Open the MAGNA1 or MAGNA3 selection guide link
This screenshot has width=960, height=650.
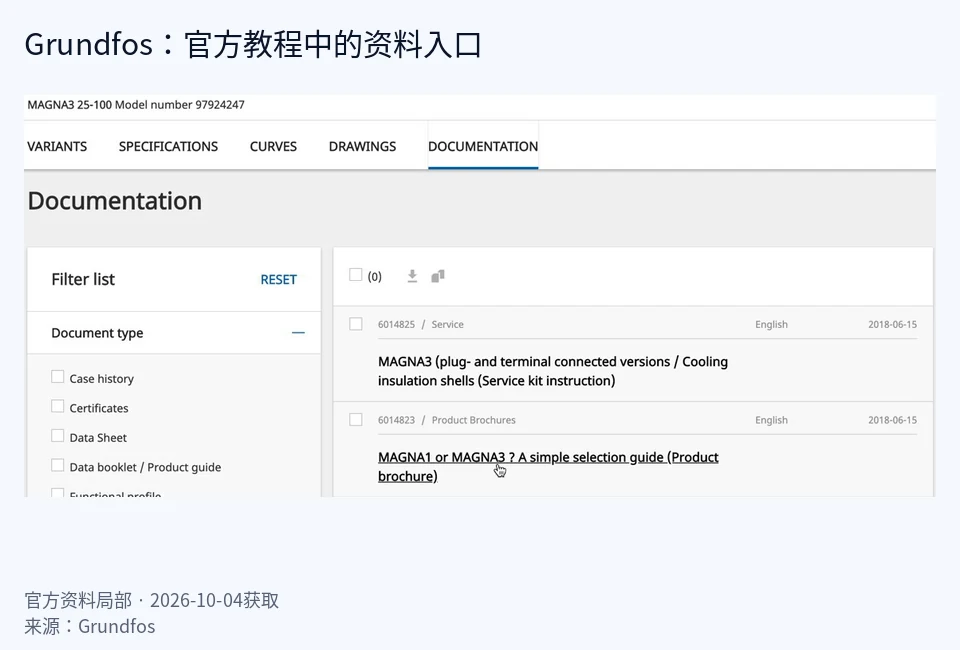click(548, 466)
